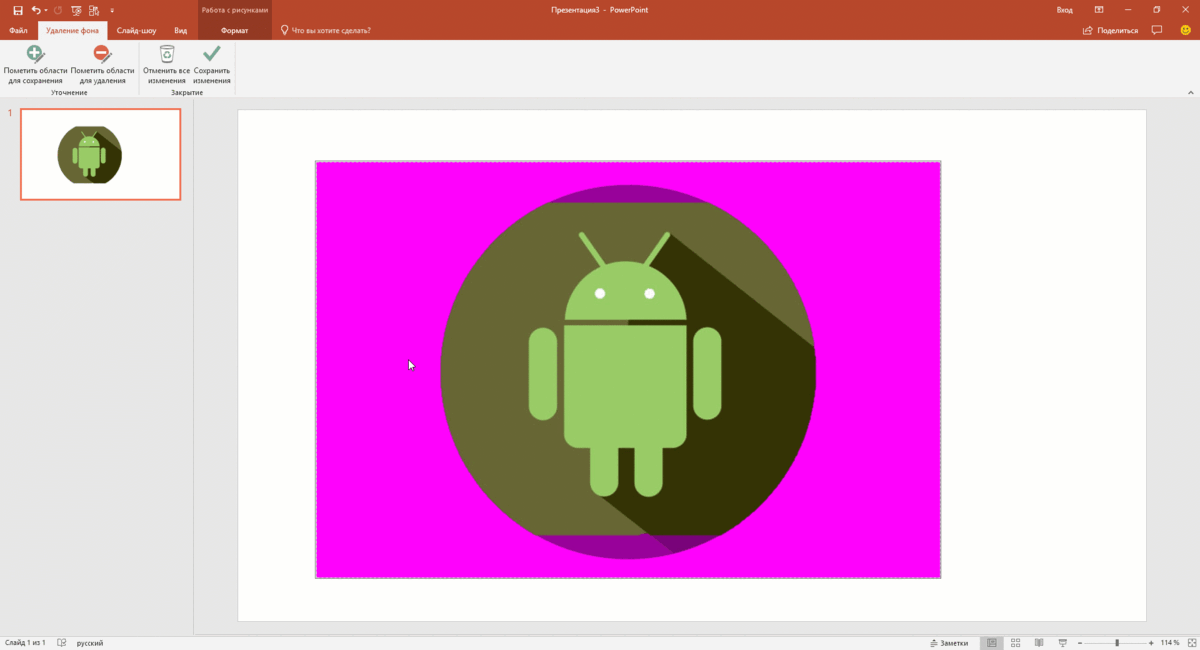Screen dimensions: 1200x650
Task: Open the Файл tab
Action: point(18,30)
